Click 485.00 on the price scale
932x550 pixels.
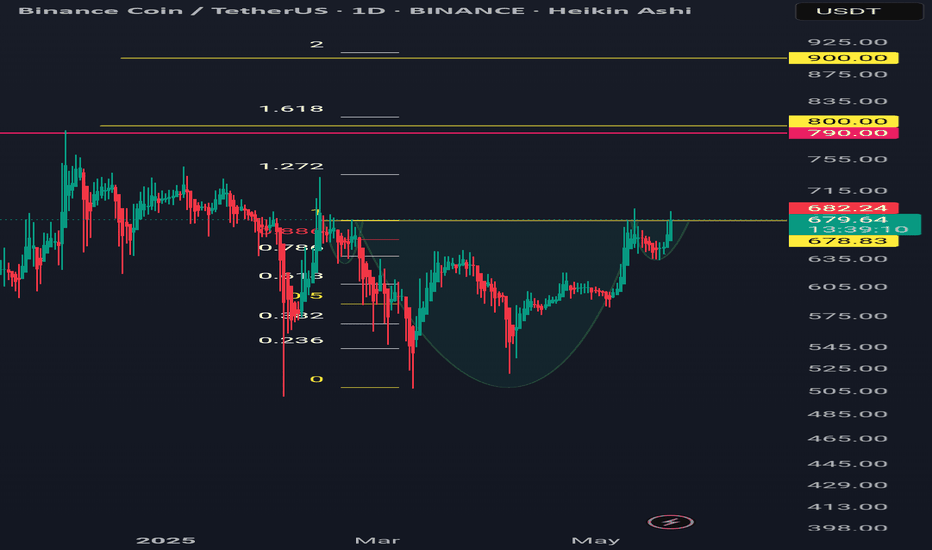(848, 414)
